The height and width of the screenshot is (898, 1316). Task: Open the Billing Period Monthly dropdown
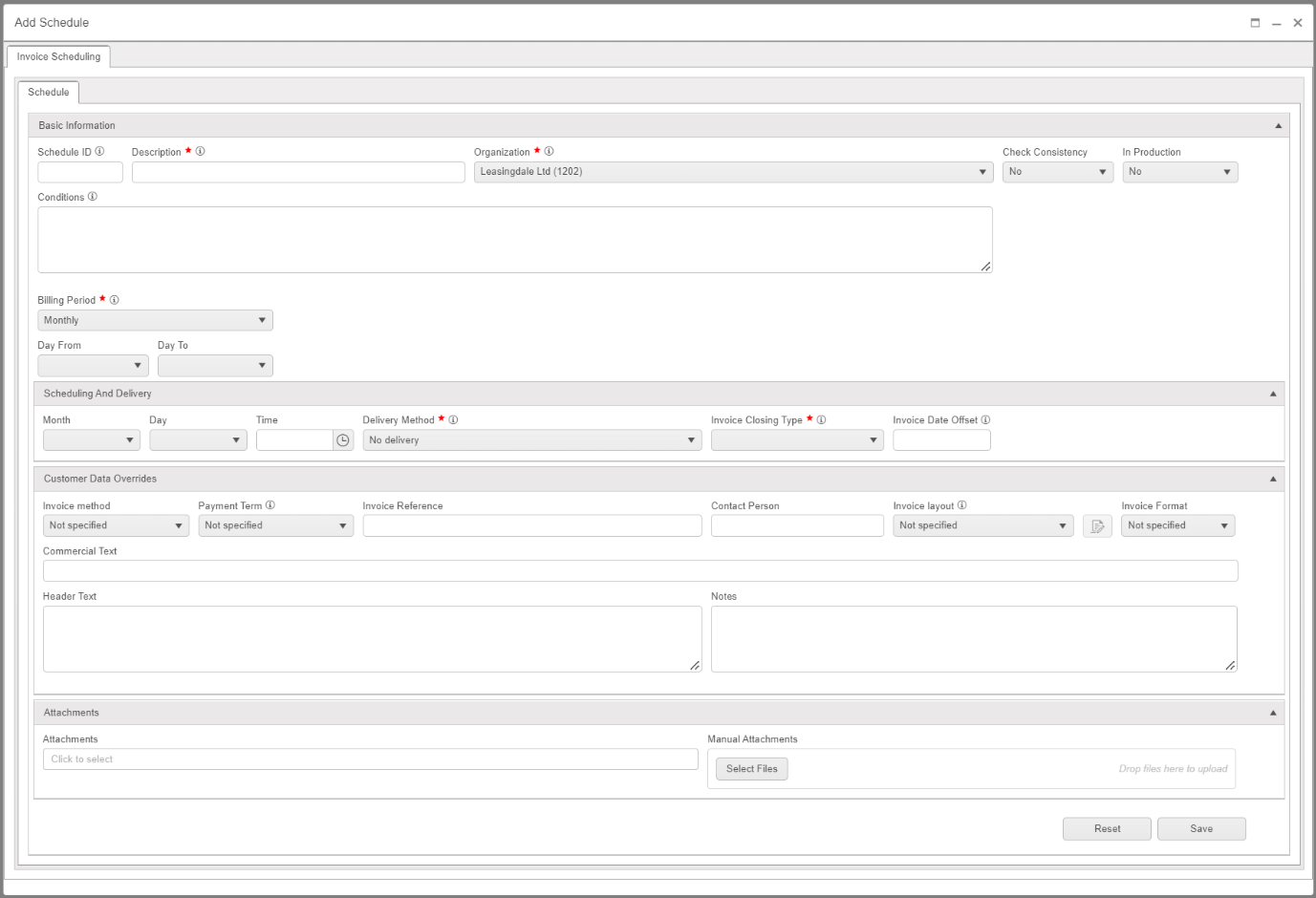point(155,320)
